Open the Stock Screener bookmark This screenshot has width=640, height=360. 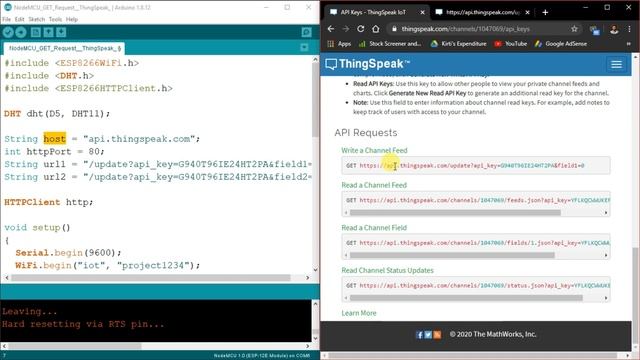390,44
